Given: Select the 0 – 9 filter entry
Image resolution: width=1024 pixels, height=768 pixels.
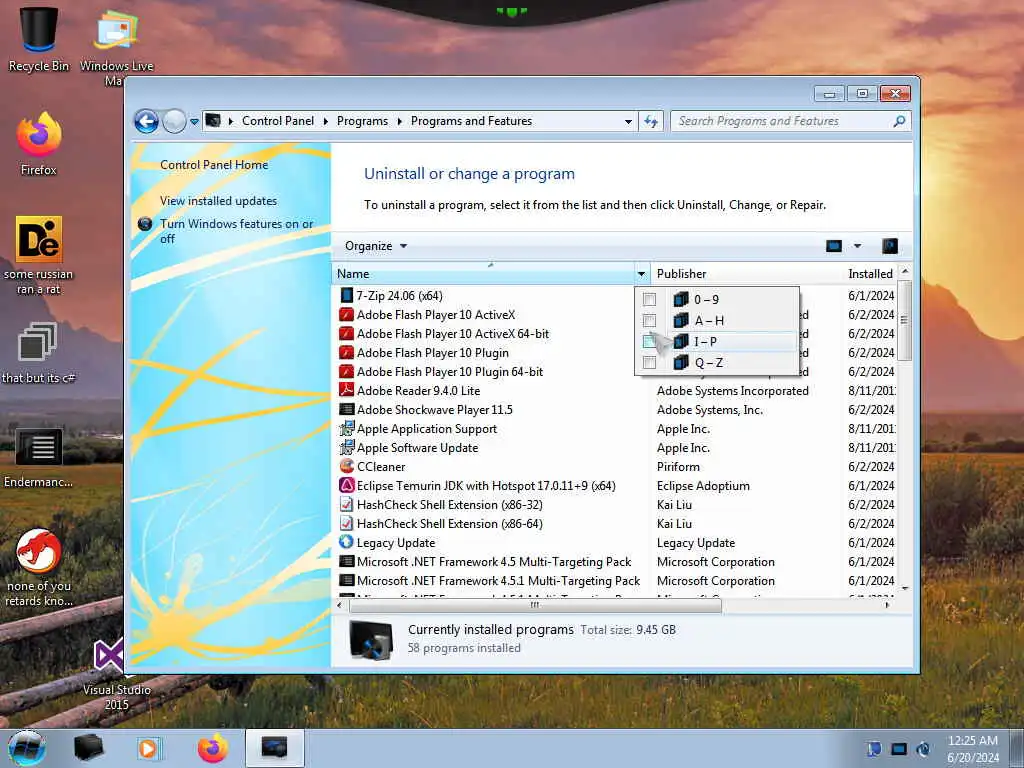Looking at the screenshot, I should click(x=716, y=300).
